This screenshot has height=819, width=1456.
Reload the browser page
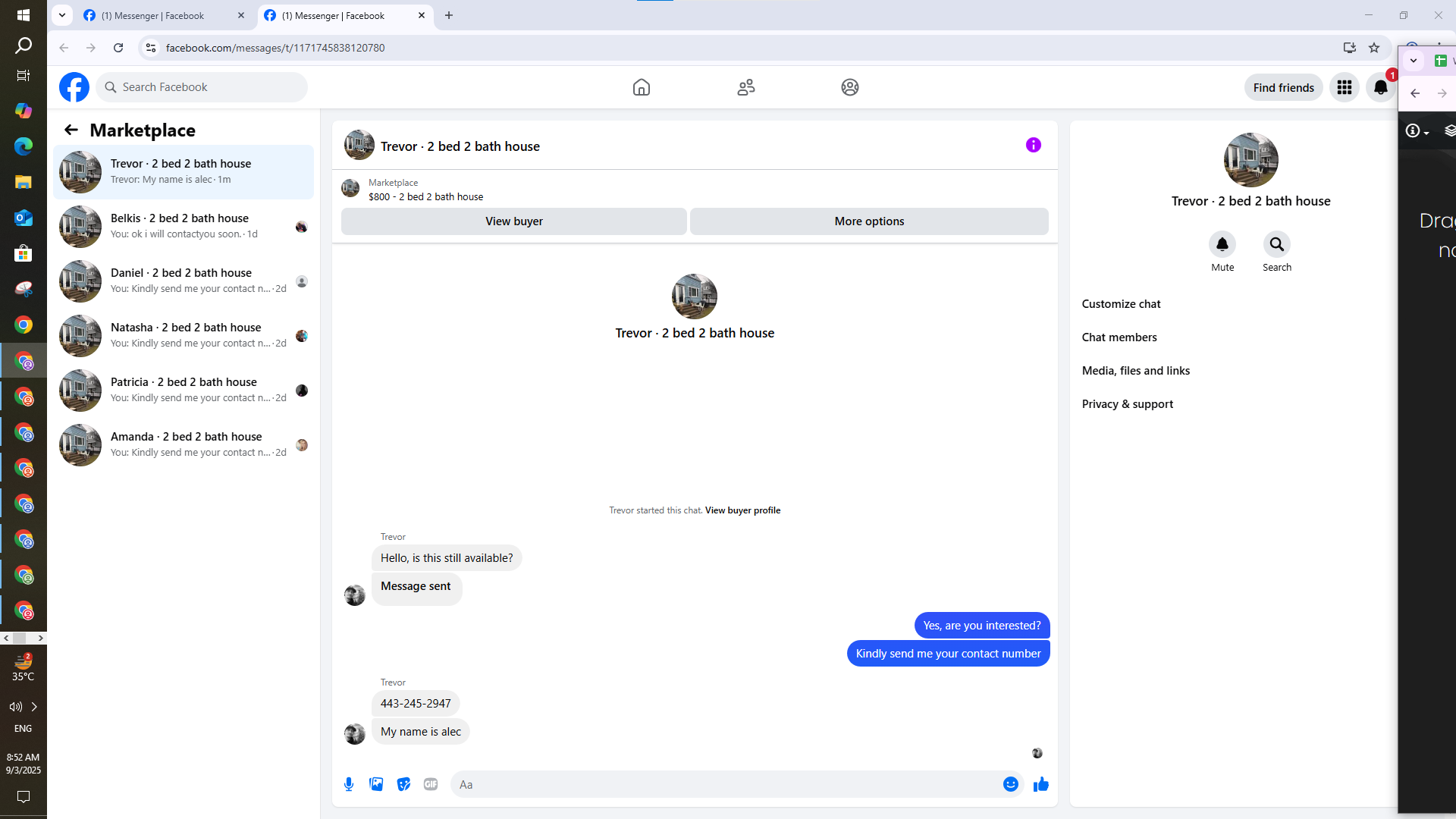coord(118,48)
